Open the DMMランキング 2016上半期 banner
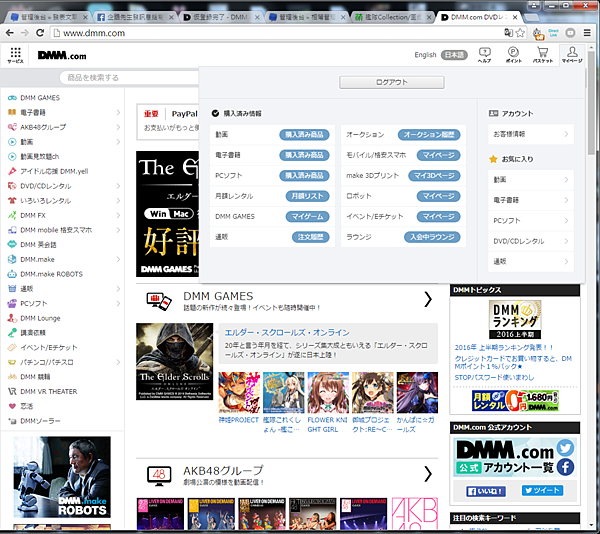Image resolution: width=600 pixels, height=534 pixels. (x=515, y=319)
